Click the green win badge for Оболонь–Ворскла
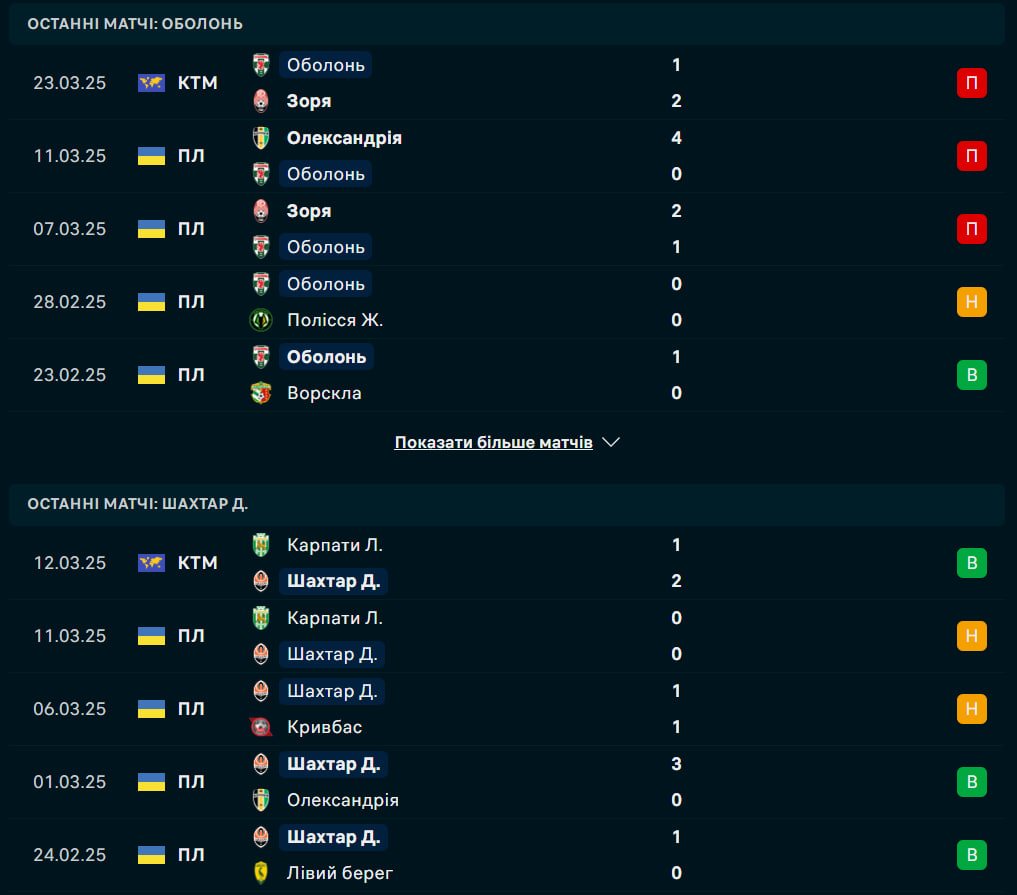 click(971, 375)
